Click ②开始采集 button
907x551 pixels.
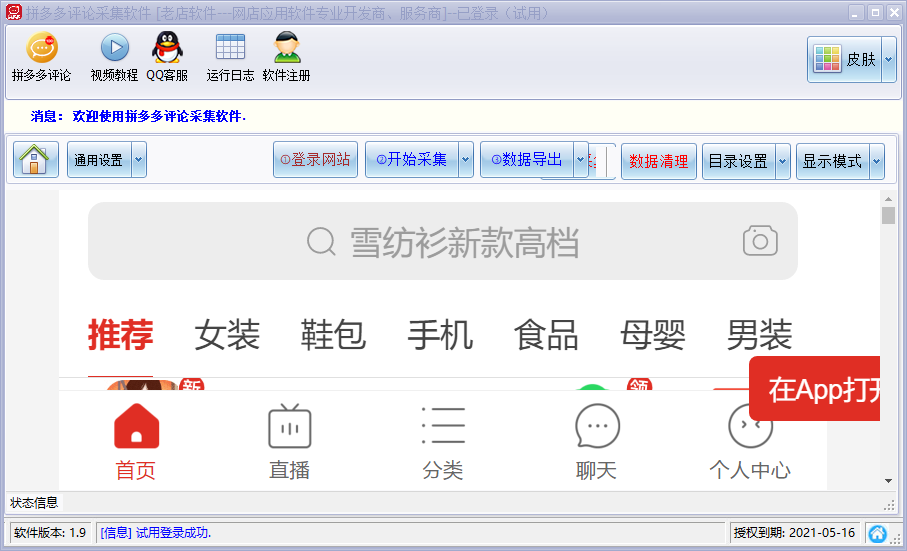click(x=412, y=160)
